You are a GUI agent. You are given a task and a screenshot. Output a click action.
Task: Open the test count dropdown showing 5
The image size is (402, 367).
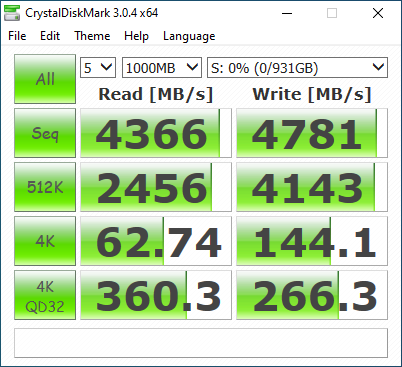[x=98, y=68]
